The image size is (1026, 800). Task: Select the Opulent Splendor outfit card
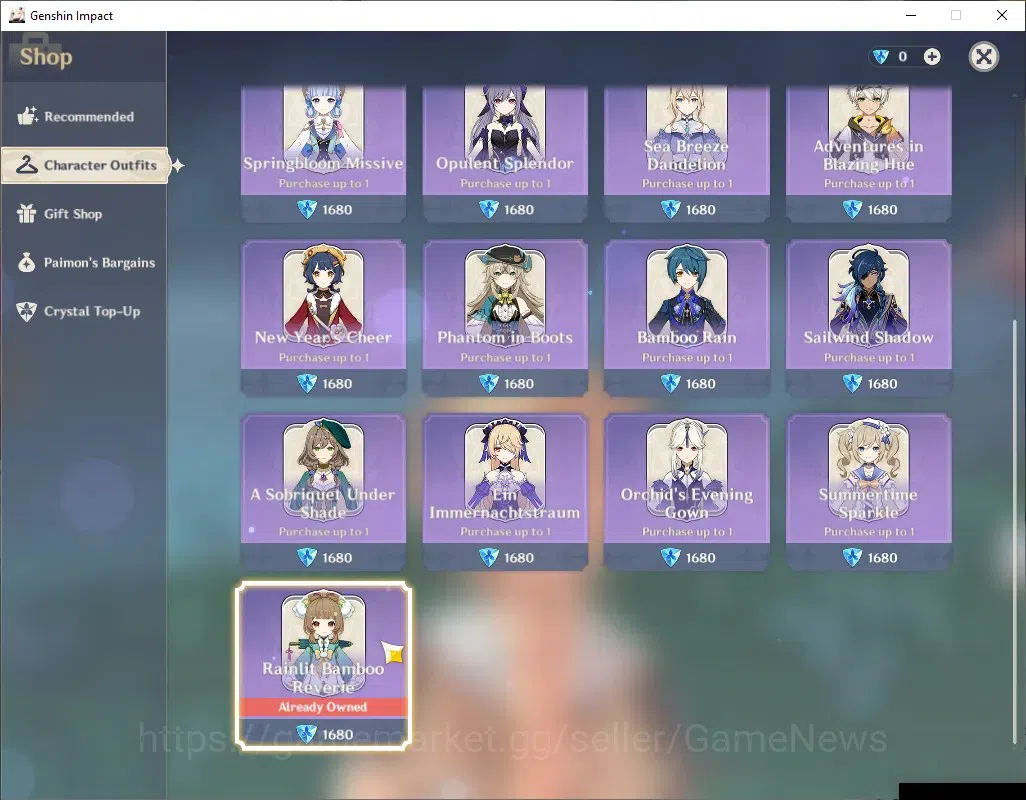coord(505,153)
